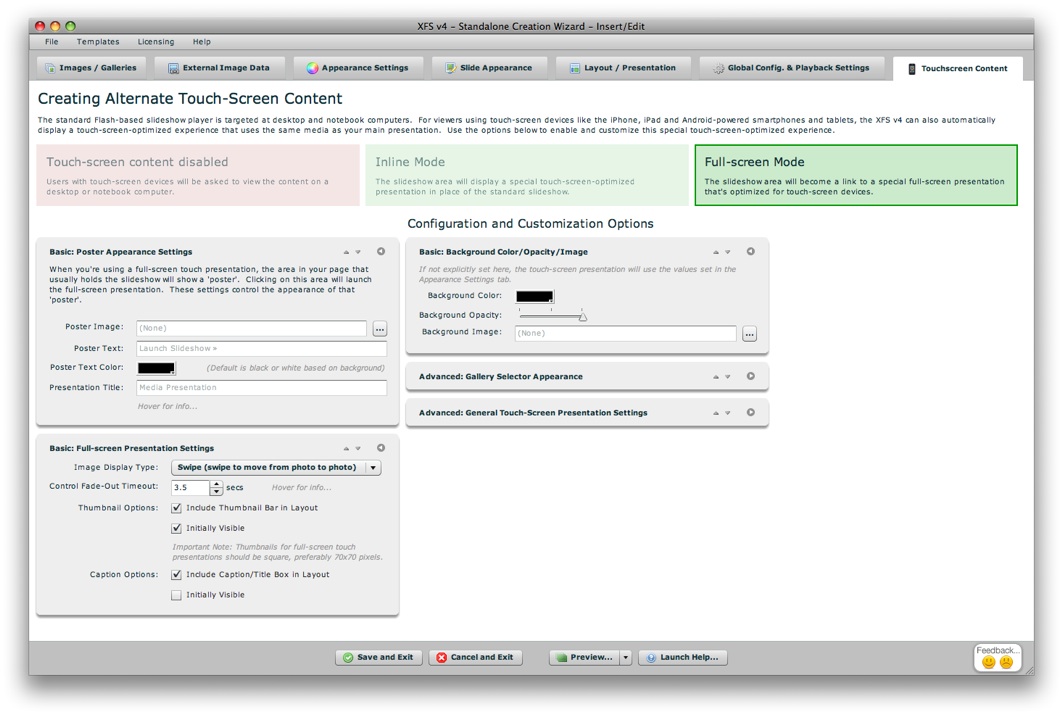Click the Background Image browse button
This screenshot has width=1063, height=715.
749,334
